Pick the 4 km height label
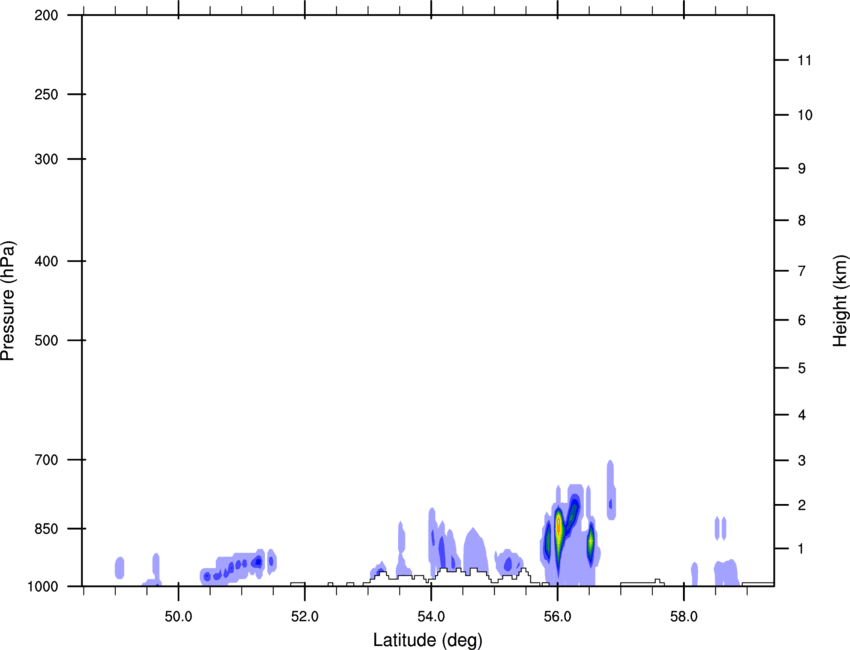Viewport: 850px width, 650px height. point(802,415)
